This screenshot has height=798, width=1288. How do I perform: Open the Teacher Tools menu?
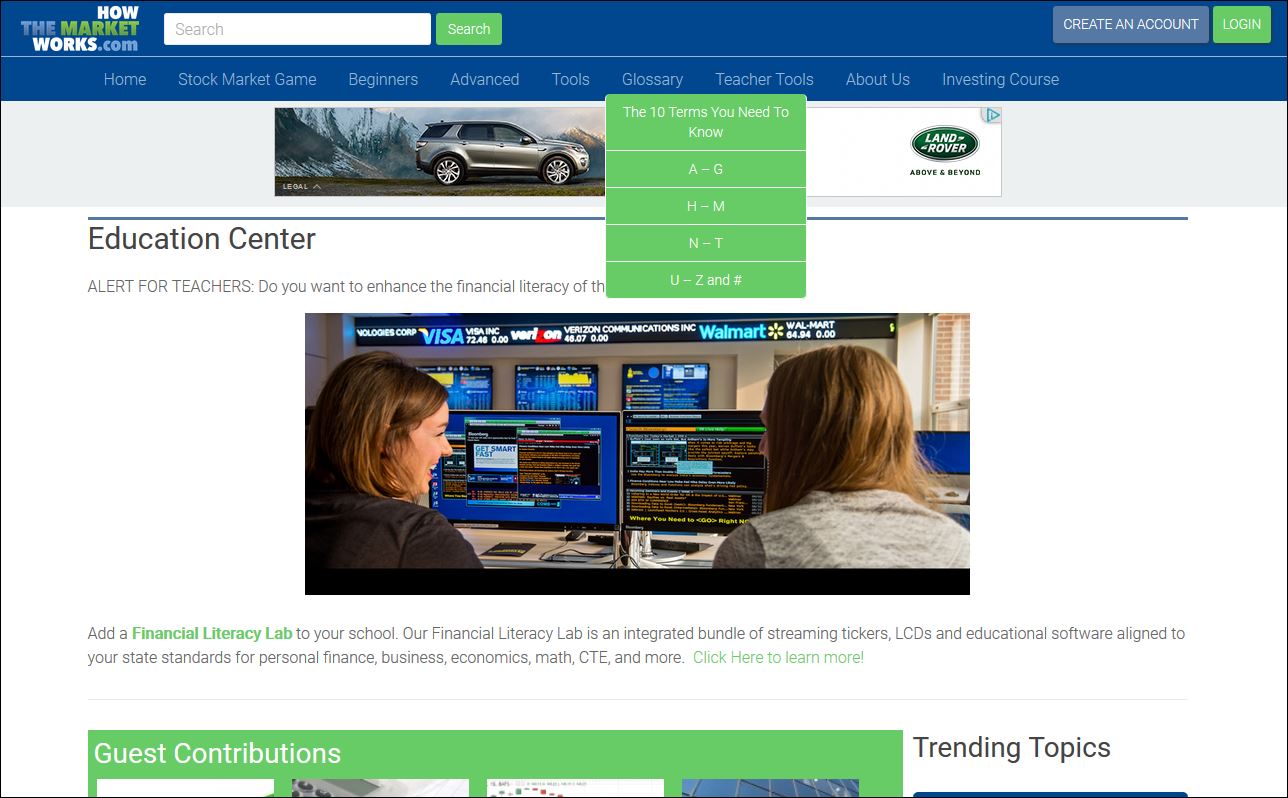coord(764,79)
